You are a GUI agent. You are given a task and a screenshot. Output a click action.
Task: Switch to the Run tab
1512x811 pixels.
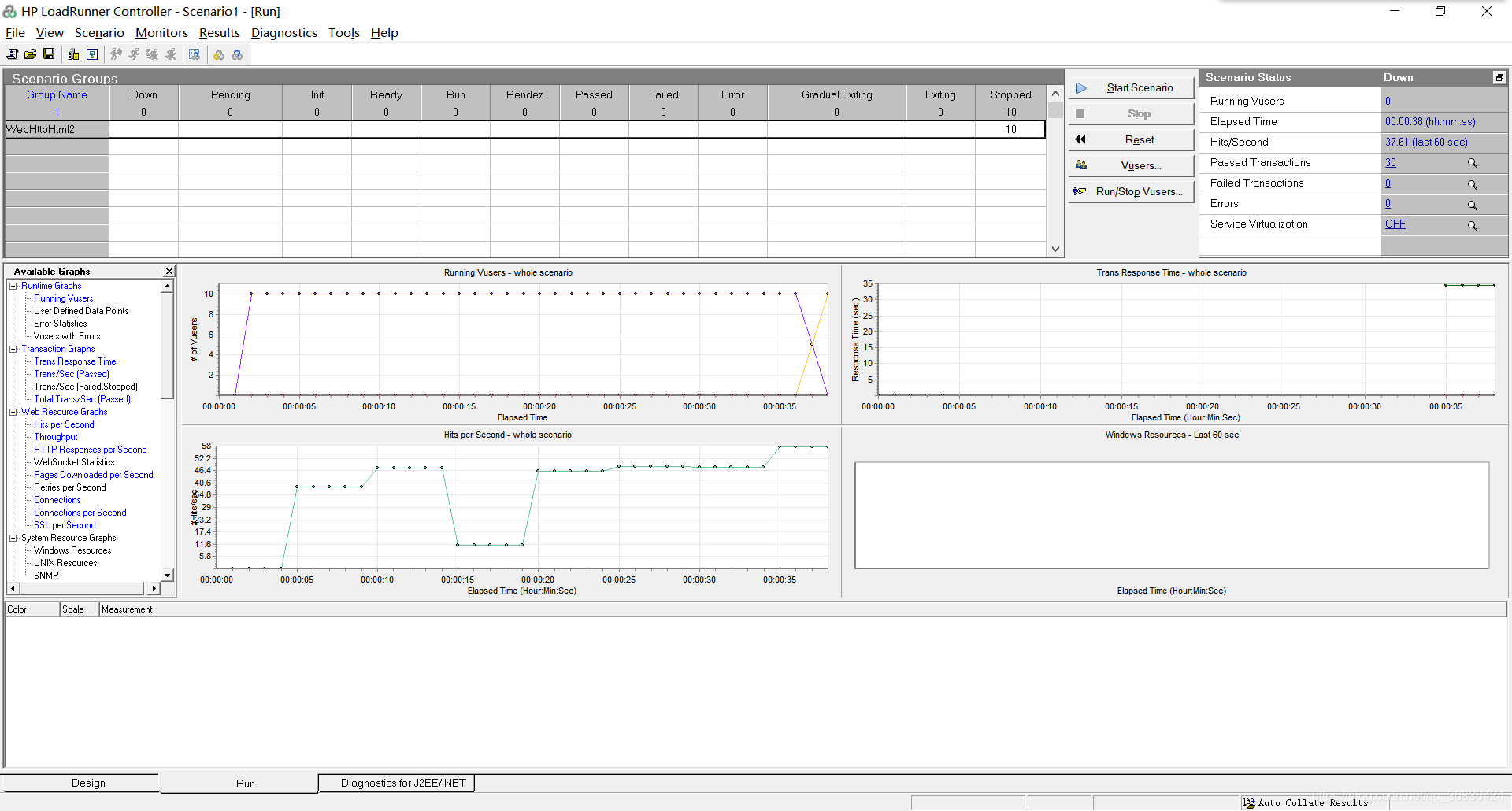(239, 783)
